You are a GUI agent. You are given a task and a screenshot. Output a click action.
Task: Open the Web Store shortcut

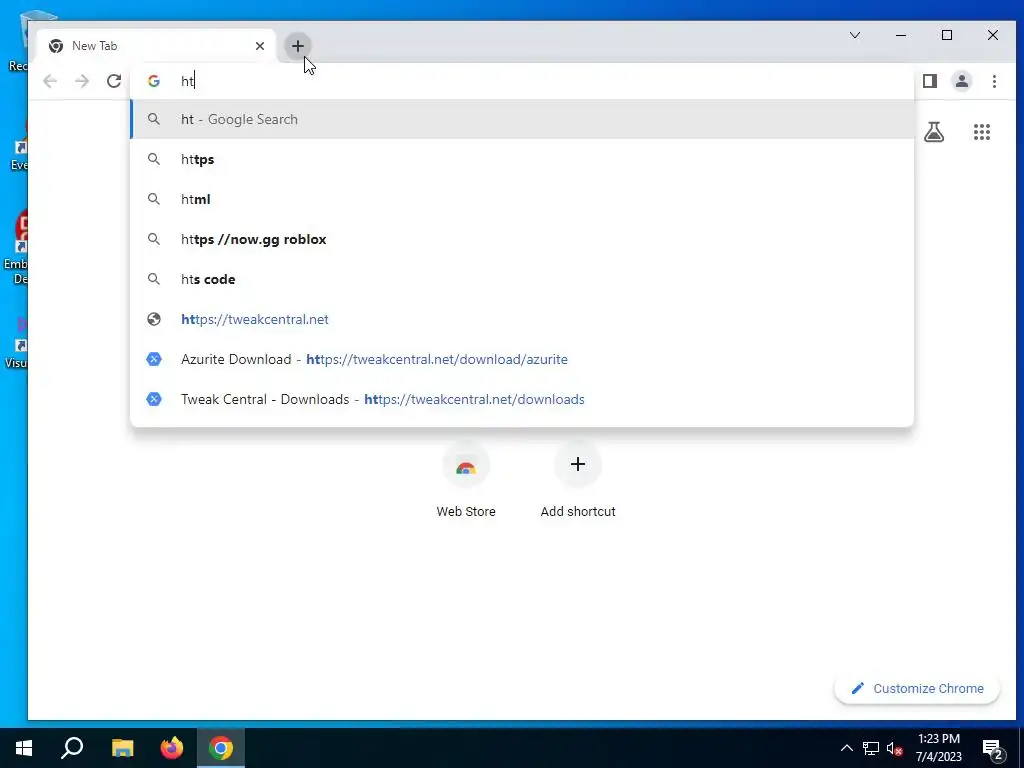(466, 480)
